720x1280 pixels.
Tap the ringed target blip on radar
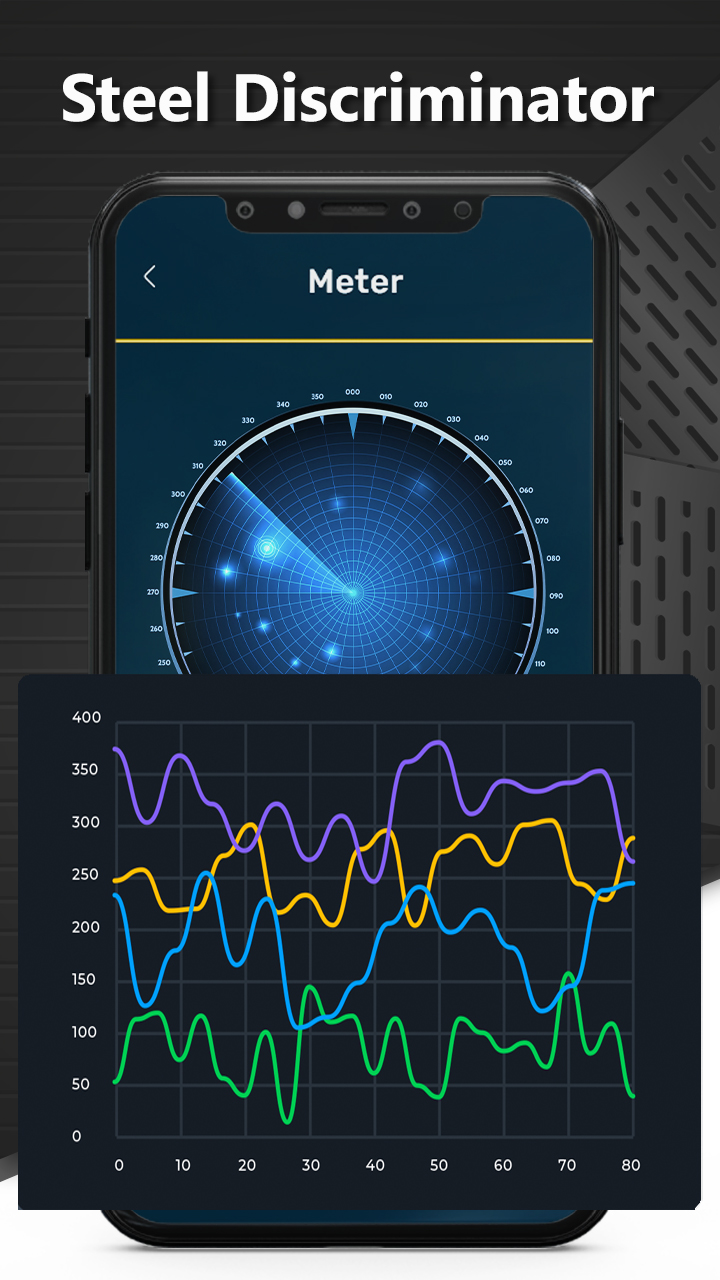point(267,548)
